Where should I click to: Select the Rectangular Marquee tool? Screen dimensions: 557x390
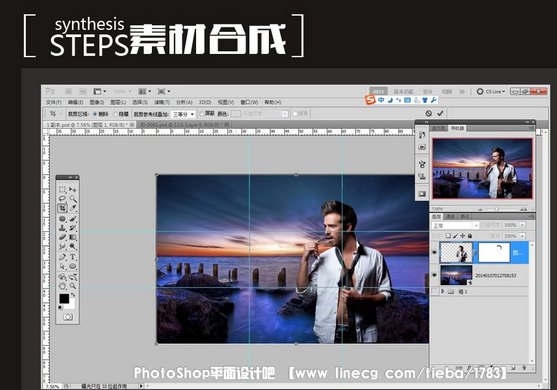coord(63,189)
